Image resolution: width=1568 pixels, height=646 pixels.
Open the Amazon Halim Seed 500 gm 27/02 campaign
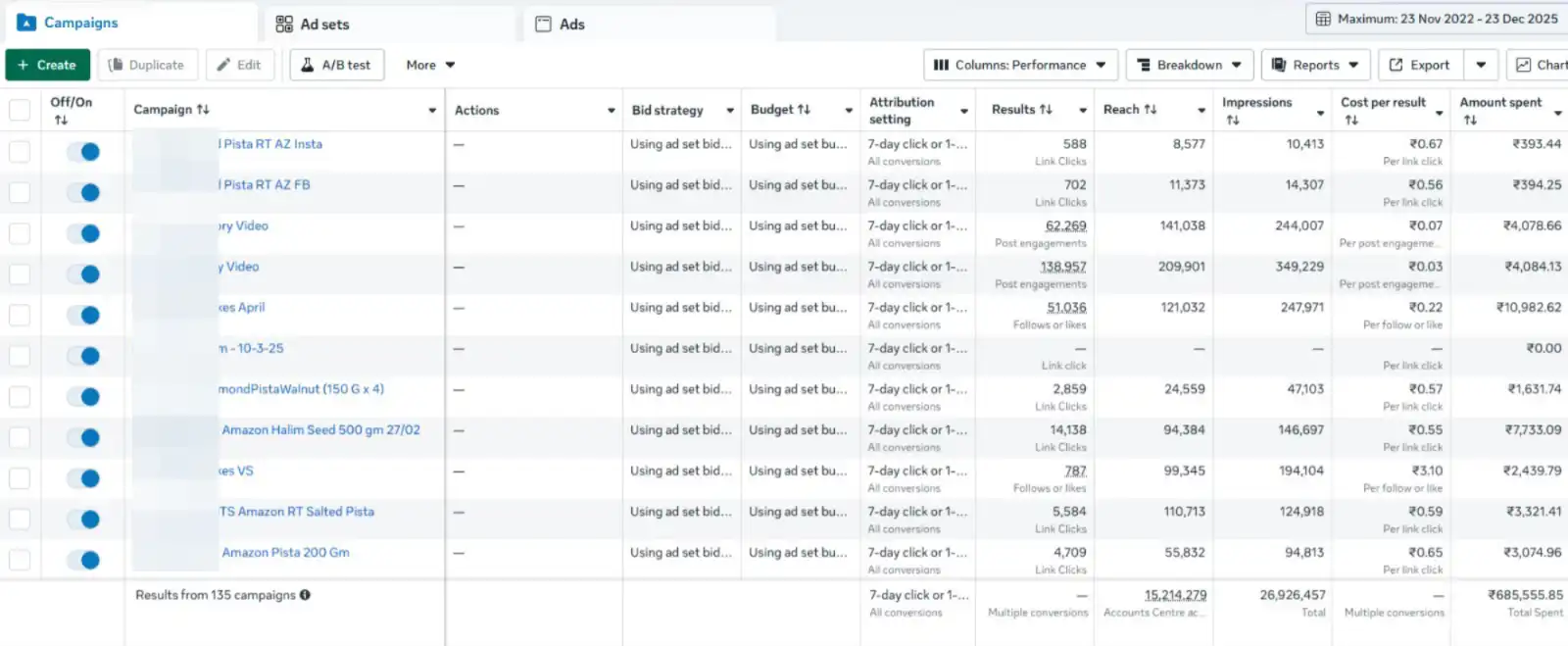click(x=320, y=430)
